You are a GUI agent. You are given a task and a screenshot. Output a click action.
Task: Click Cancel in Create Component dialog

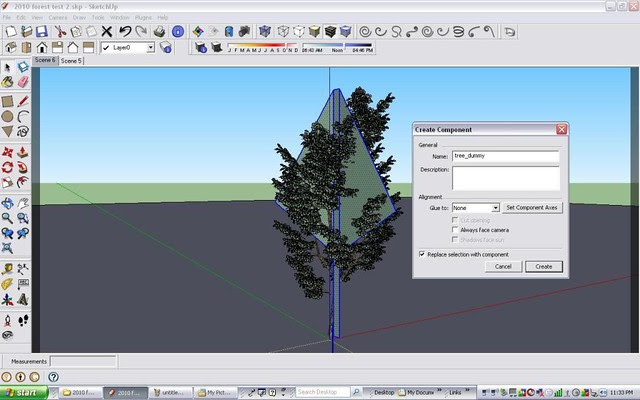[x=503, y=267]
